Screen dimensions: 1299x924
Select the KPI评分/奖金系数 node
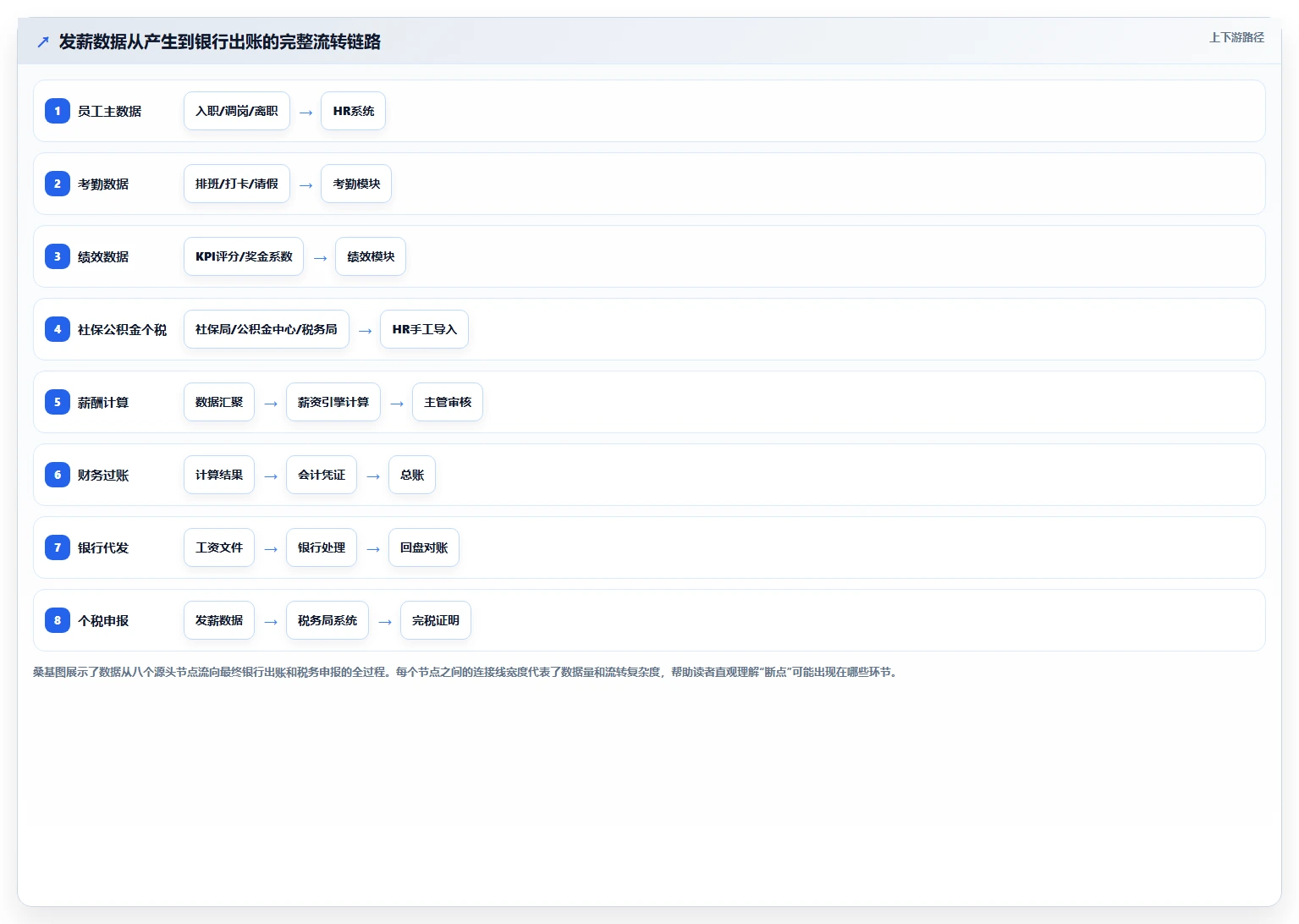tap(244, 256)
